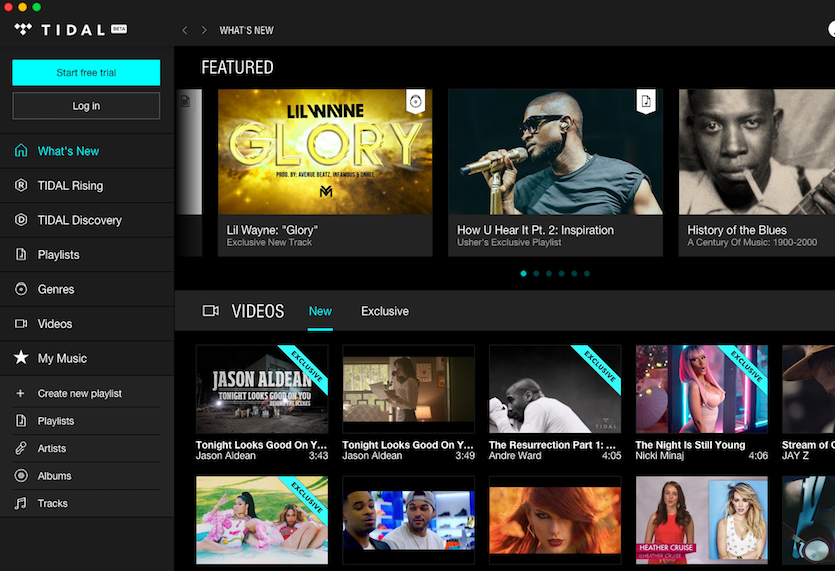This screenshot has width=835, height=571.
Task: Open the pool party exclusive video thumbnail
Action: coord(262,520)
